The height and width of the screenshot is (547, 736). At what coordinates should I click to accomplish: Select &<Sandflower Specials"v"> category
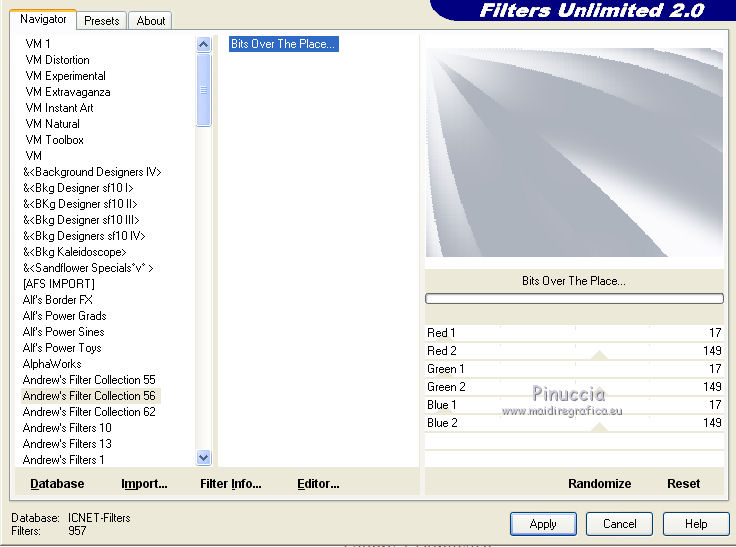tap(88, 268)
